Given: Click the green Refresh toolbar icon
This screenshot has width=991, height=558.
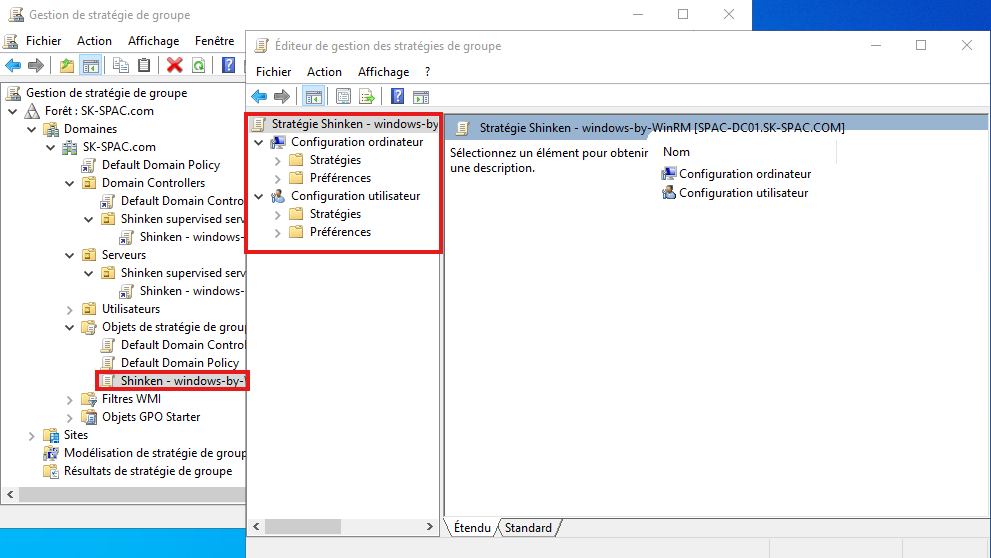Looking at the screenshot, I should pyautogui.click(x=198, y=66).
